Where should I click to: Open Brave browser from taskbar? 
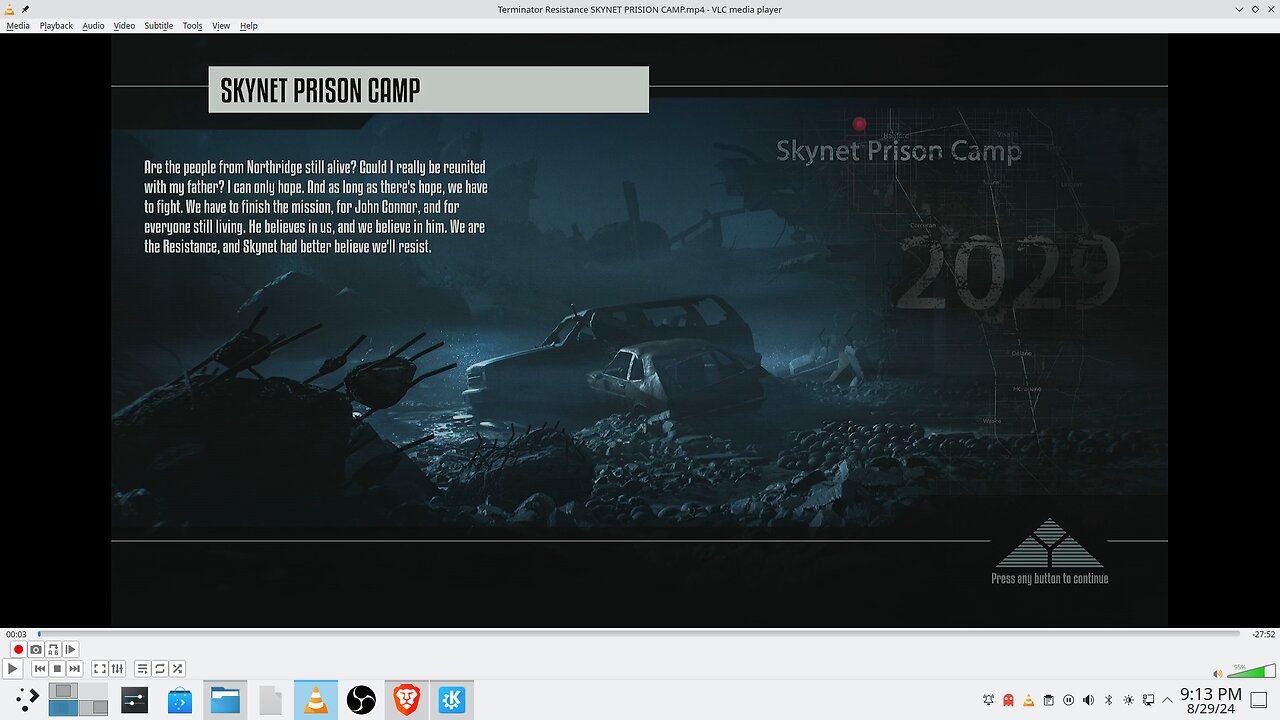coord(406,700)
